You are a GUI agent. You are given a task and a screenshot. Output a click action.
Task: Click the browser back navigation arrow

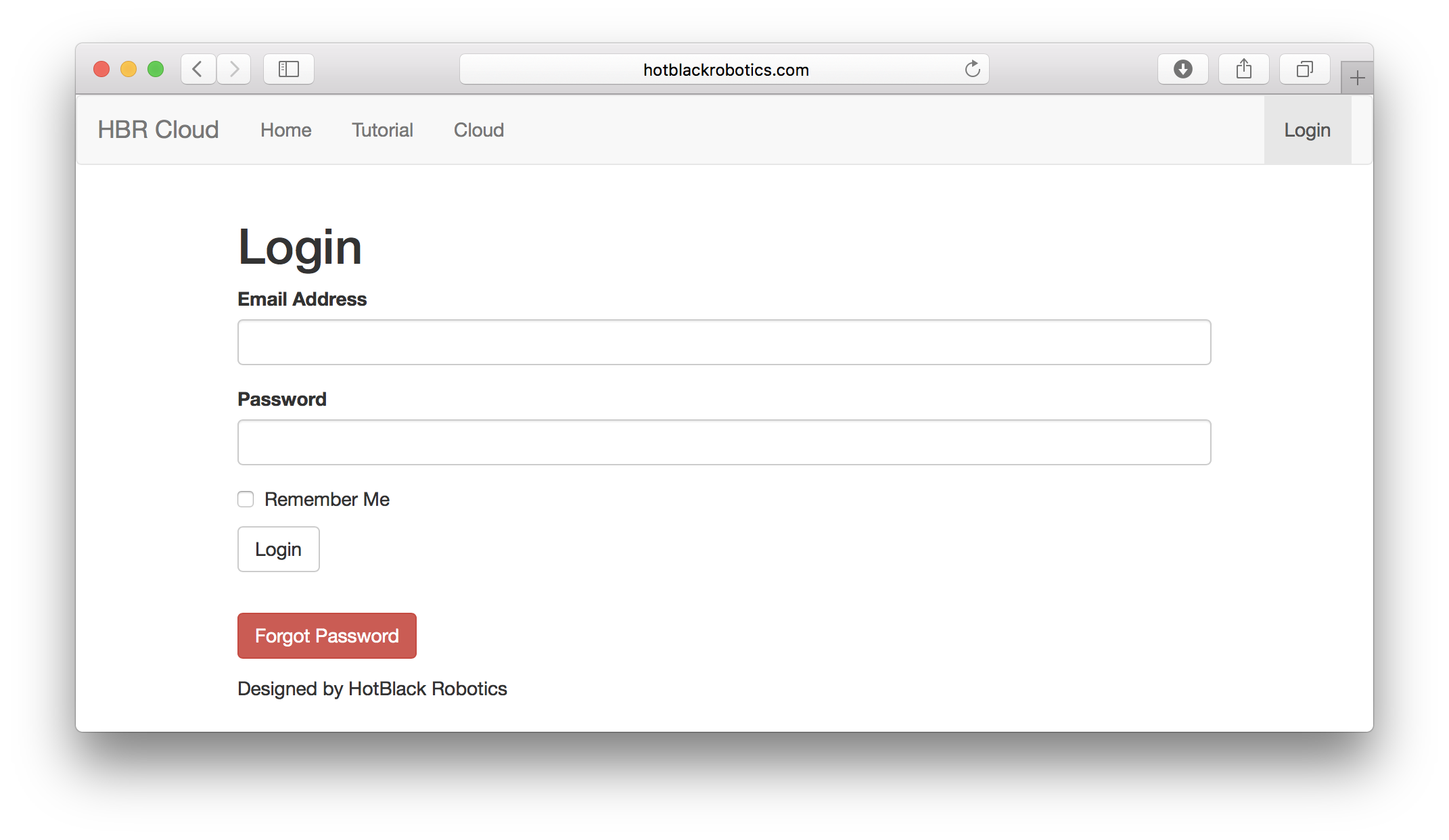pos(197,69)
